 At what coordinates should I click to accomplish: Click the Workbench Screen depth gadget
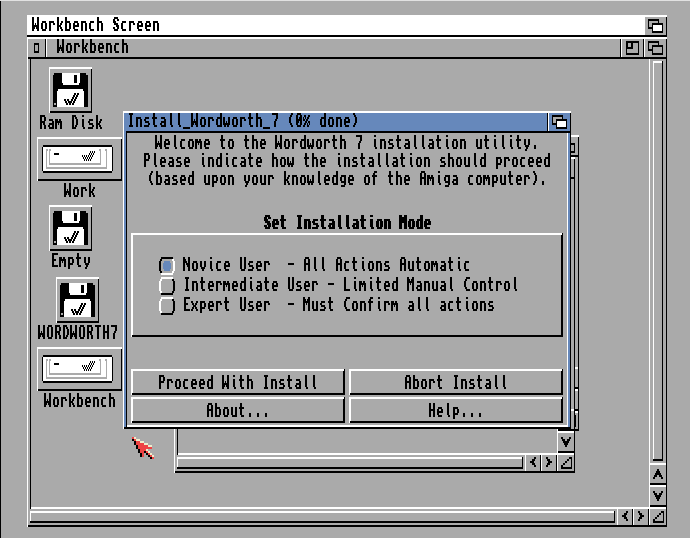click(655, 25)
